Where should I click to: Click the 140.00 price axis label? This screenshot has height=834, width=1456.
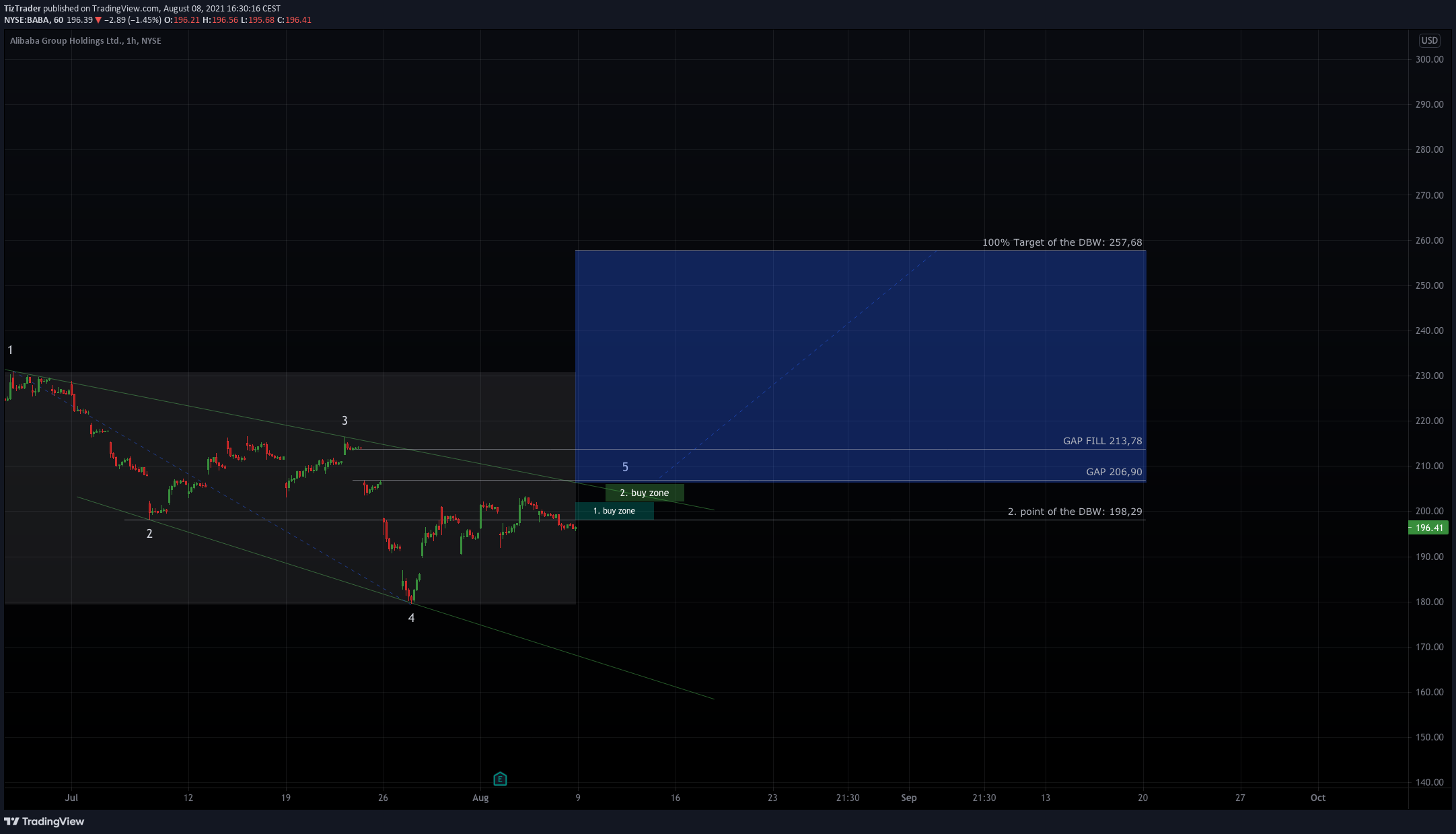pyautogui.click(x=1429, y=782)
